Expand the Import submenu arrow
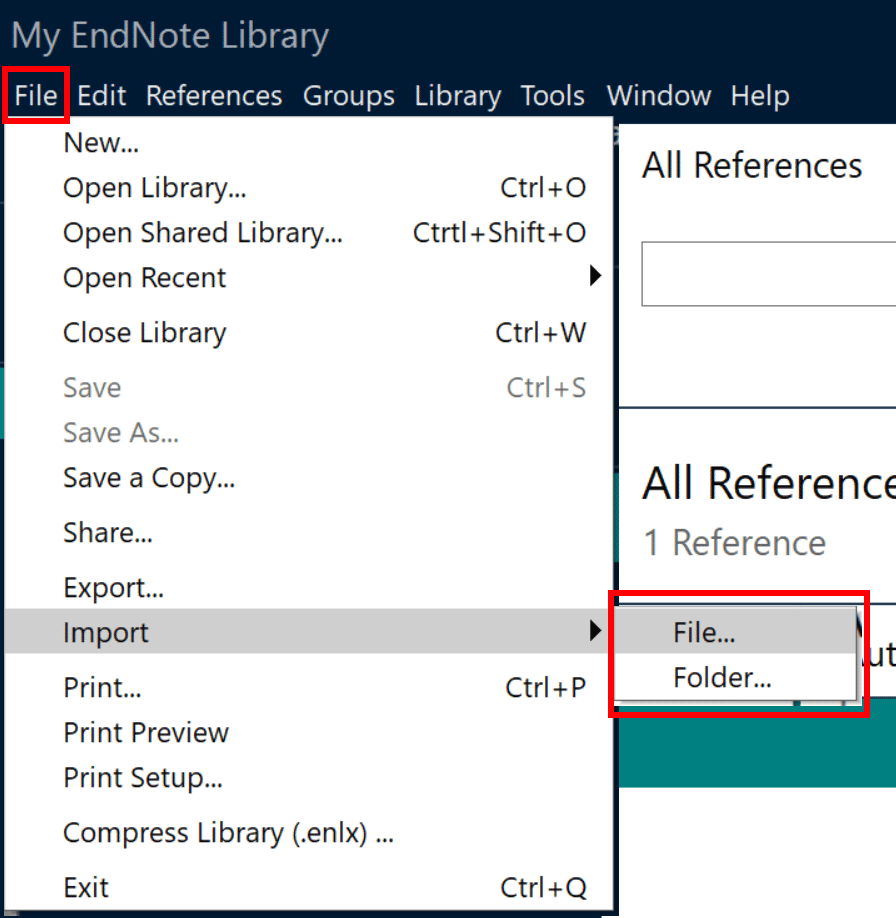 596,631
